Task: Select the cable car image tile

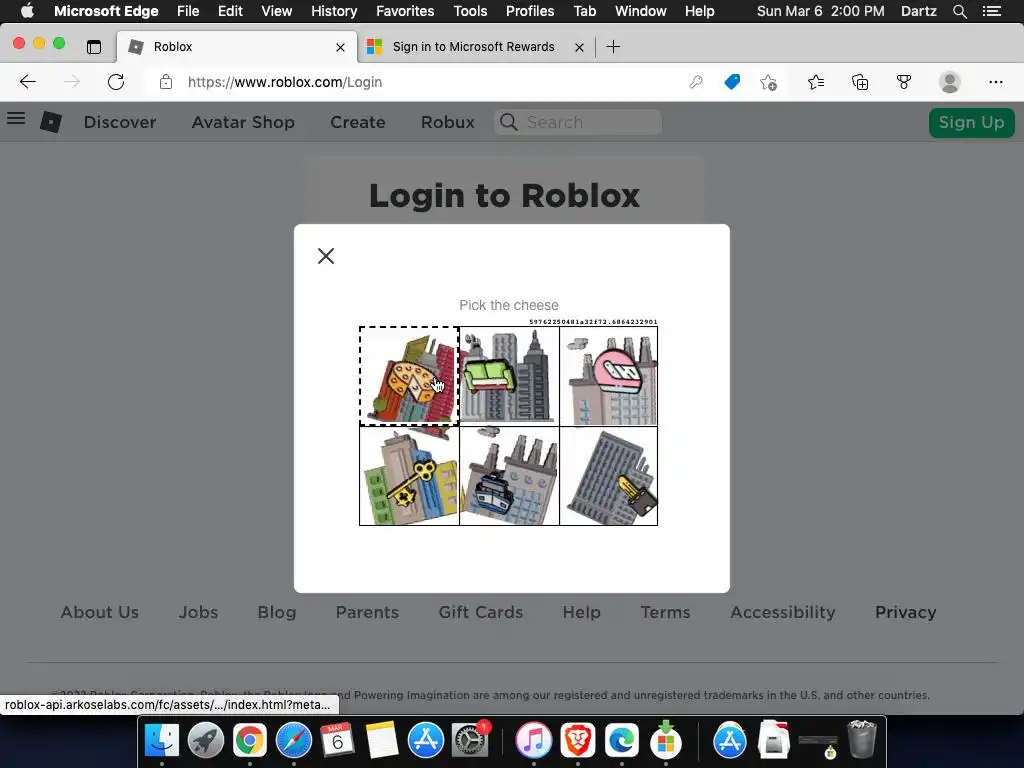Action: [x=509, y=476]
